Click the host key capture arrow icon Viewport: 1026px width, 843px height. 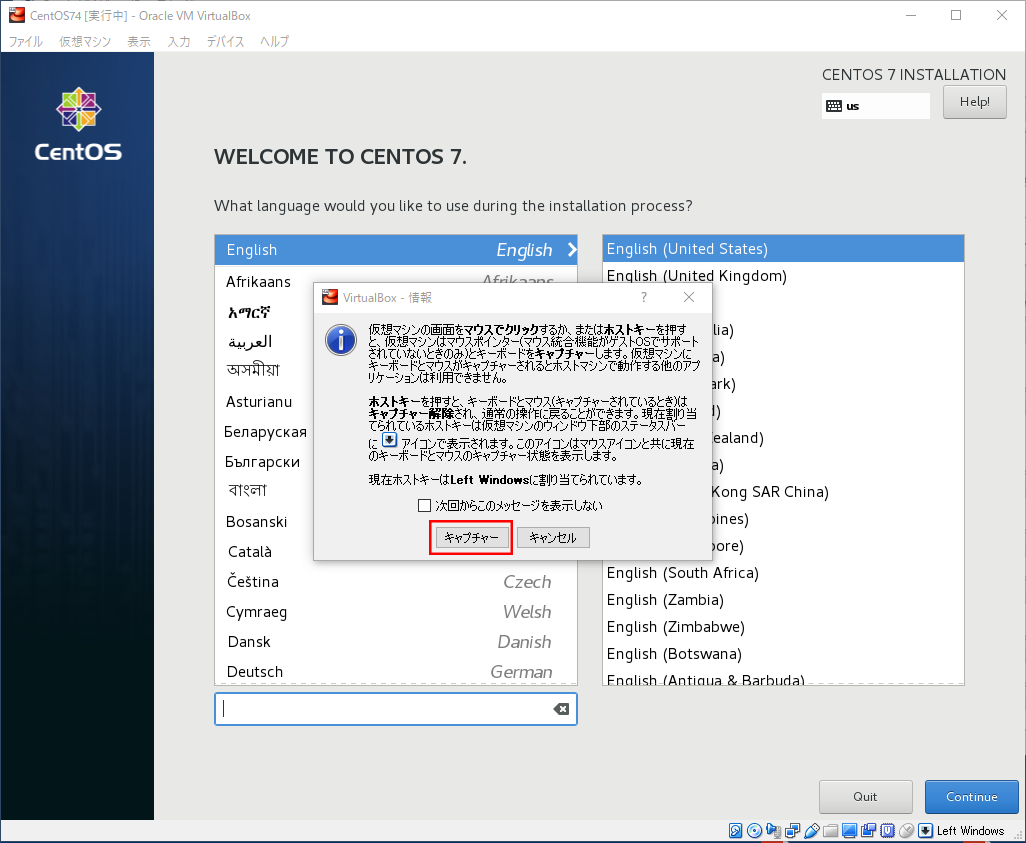point(925,831)
